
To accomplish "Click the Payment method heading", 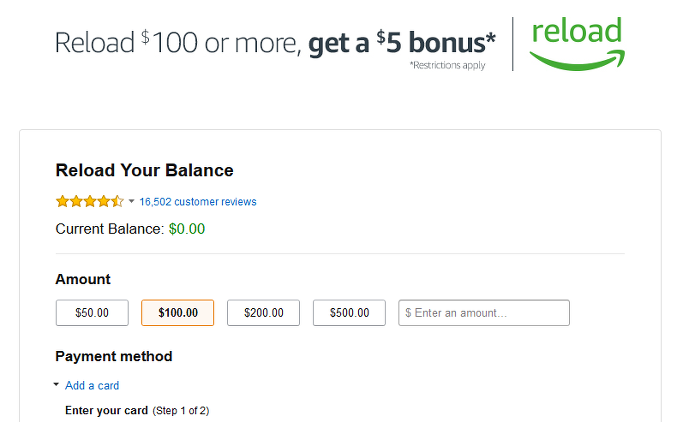I will click(x=114, y=356).
